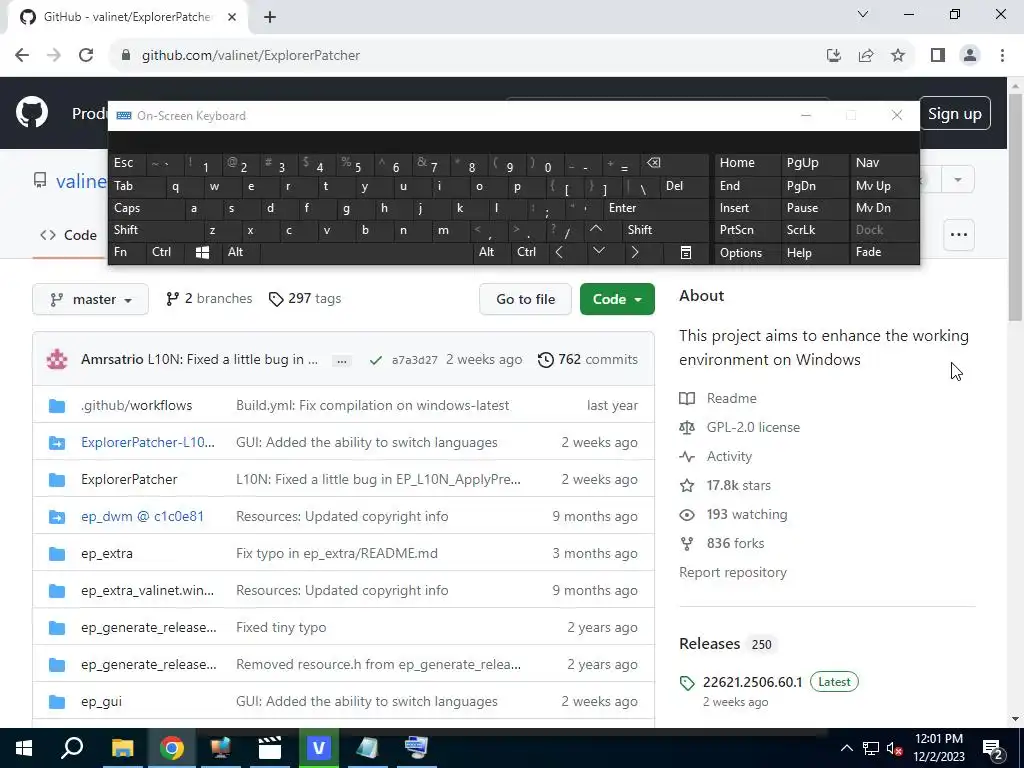
Task: Bookmark this page with the star icon
Action: [898, 55]
